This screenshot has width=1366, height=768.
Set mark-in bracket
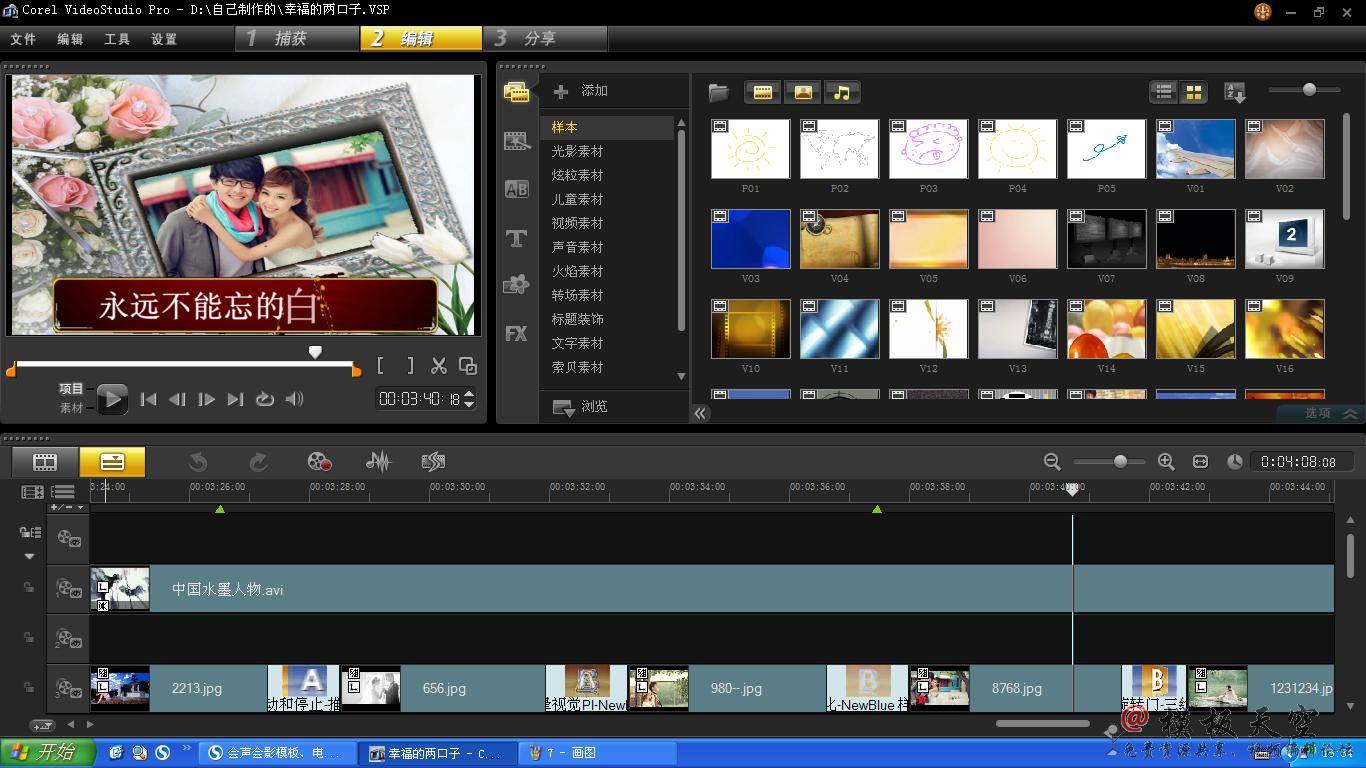tap(381, 367)
